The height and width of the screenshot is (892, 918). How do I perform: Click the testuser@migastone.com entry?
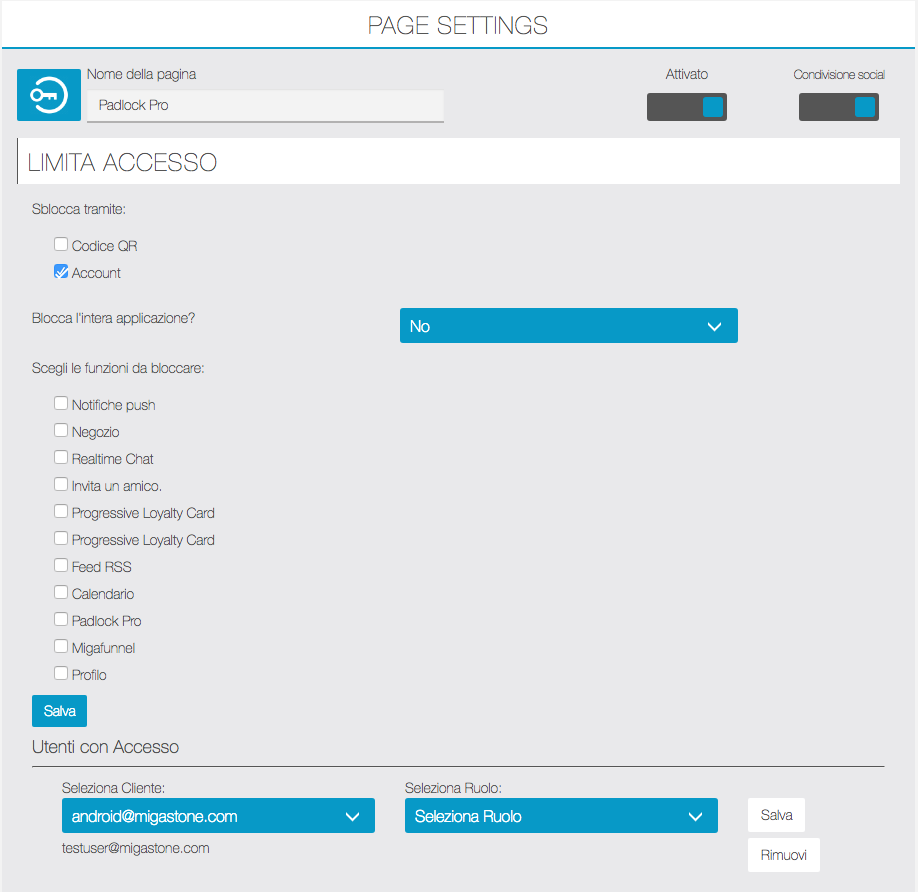(x=136, y=848)
